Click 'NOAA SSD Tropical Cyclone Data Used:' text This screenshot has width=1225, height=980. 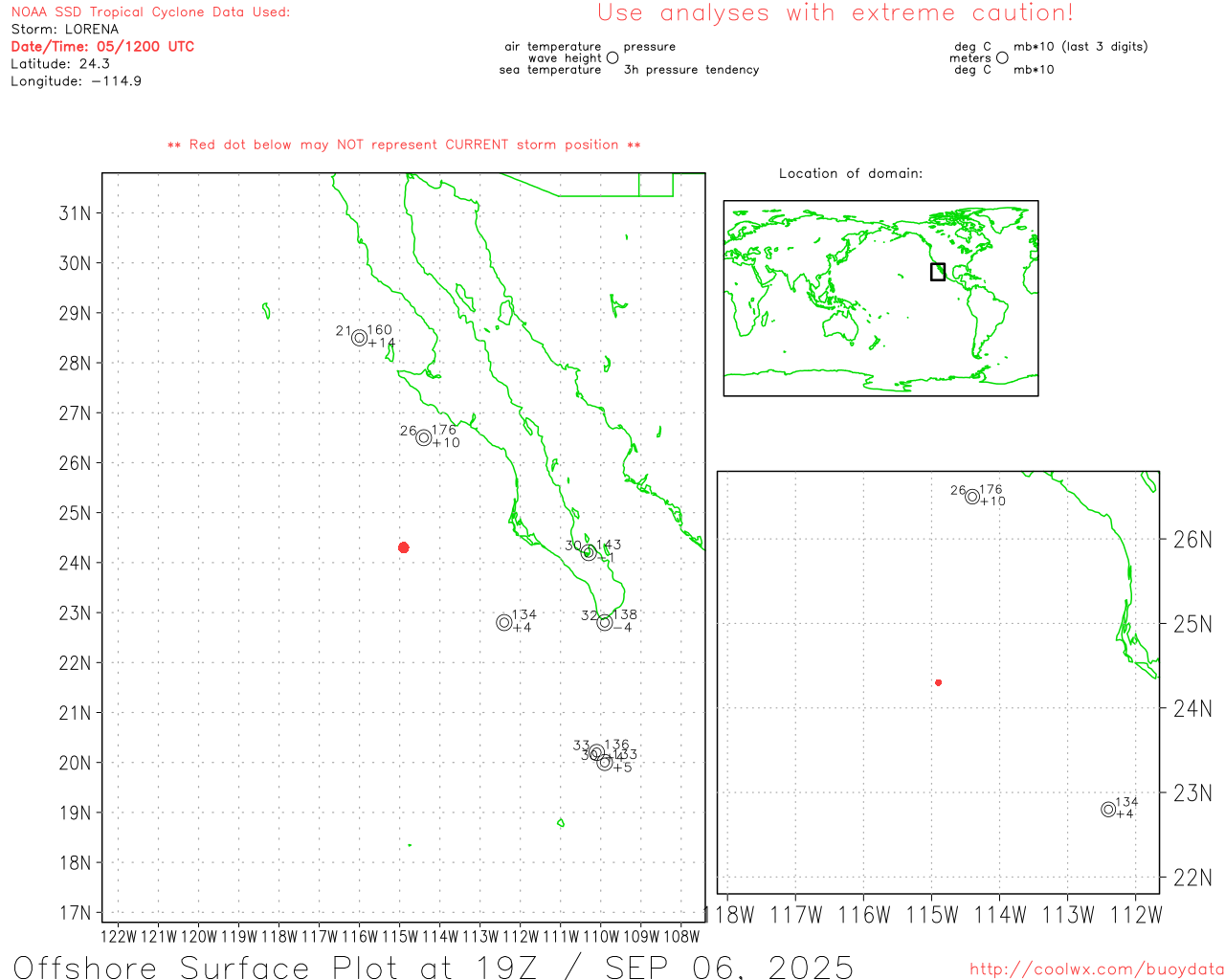pyautogui.click(x=150, y=12)
